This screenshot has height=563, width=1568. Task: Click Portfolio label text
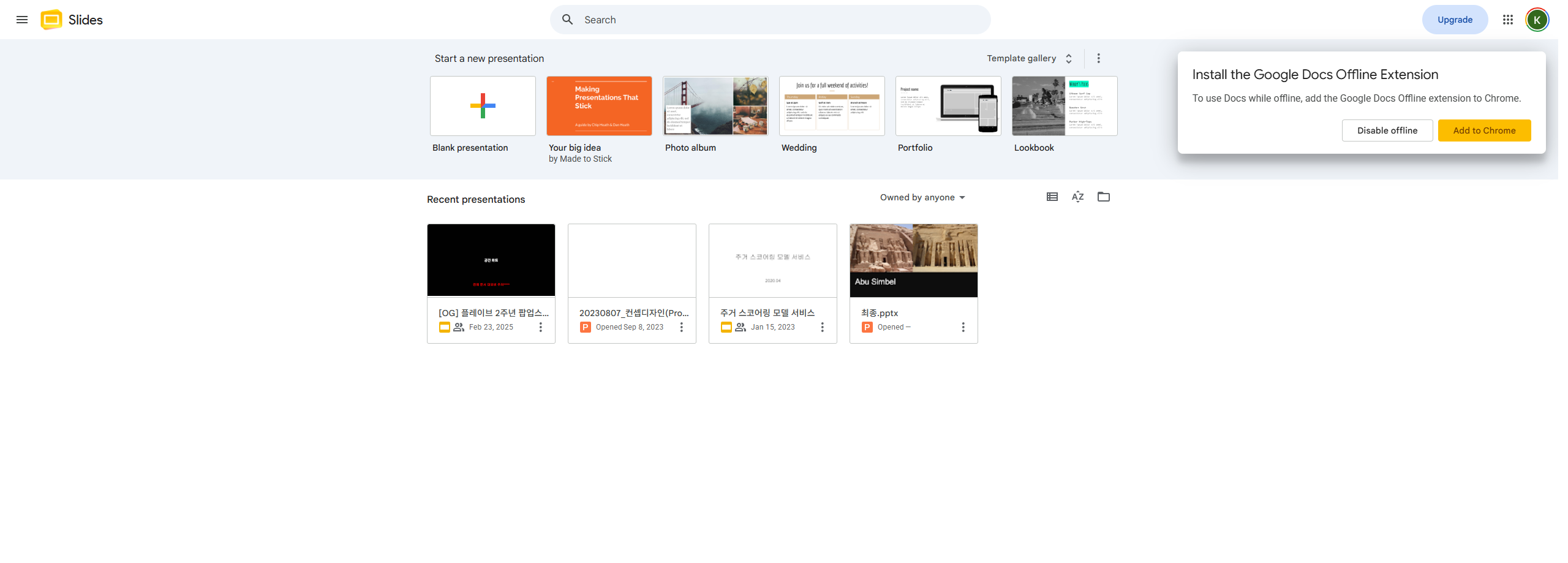coord(915,148)
